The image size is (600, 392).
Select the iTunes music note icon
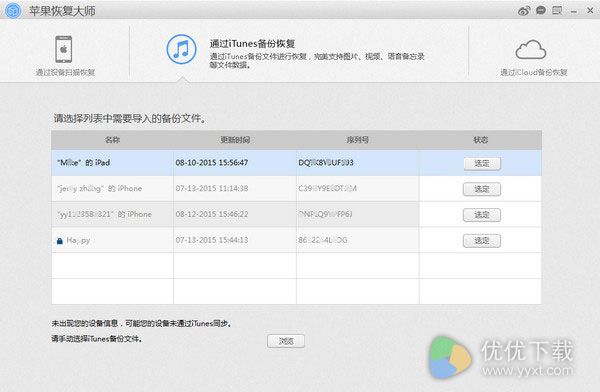pyautogui.click(x=182, y=49)
